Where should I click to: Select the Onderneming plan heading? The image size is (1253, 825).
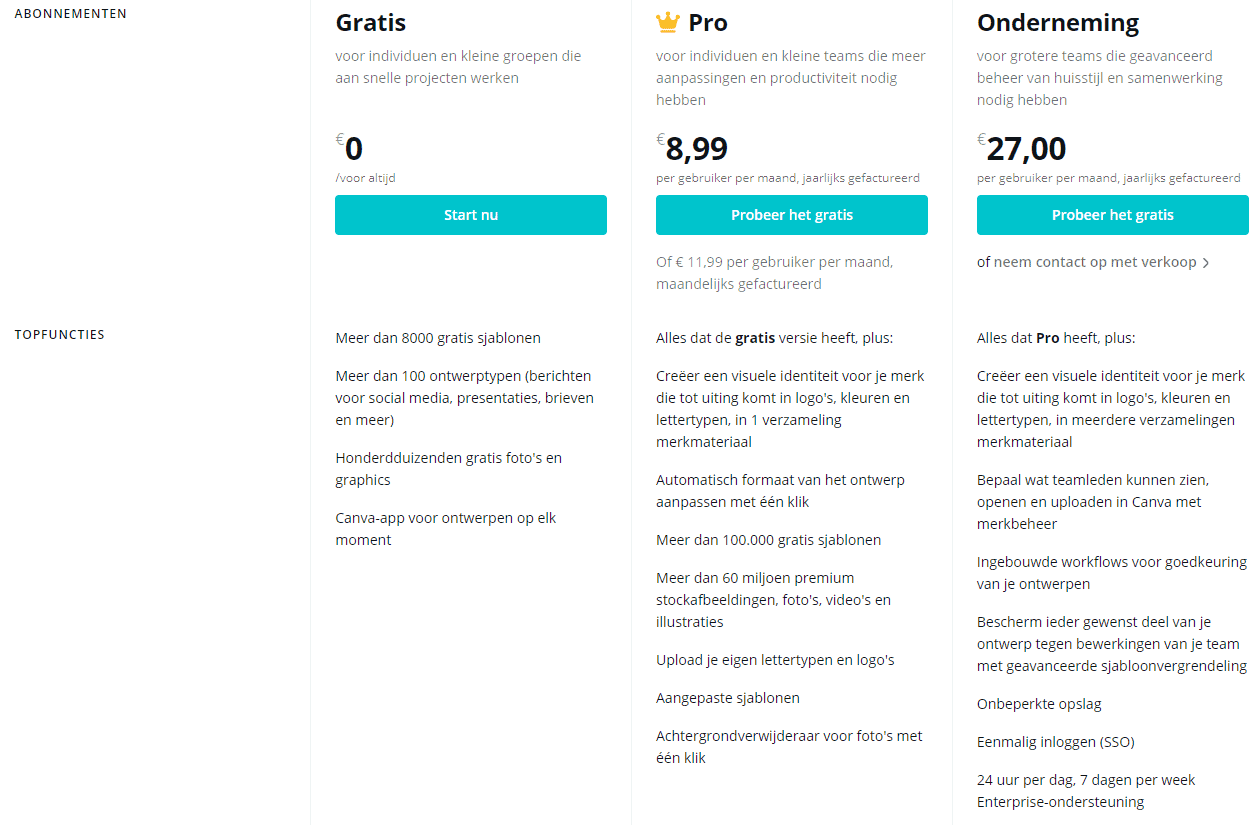point(1058,23)
